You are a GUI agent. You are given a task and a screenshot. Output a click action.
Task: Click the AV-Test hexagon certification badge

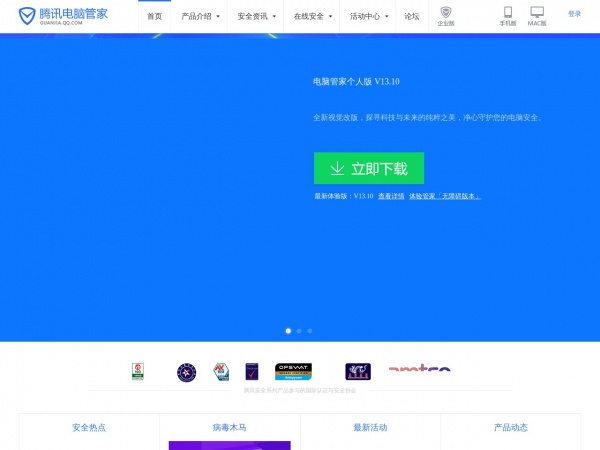tap(221, 372)
